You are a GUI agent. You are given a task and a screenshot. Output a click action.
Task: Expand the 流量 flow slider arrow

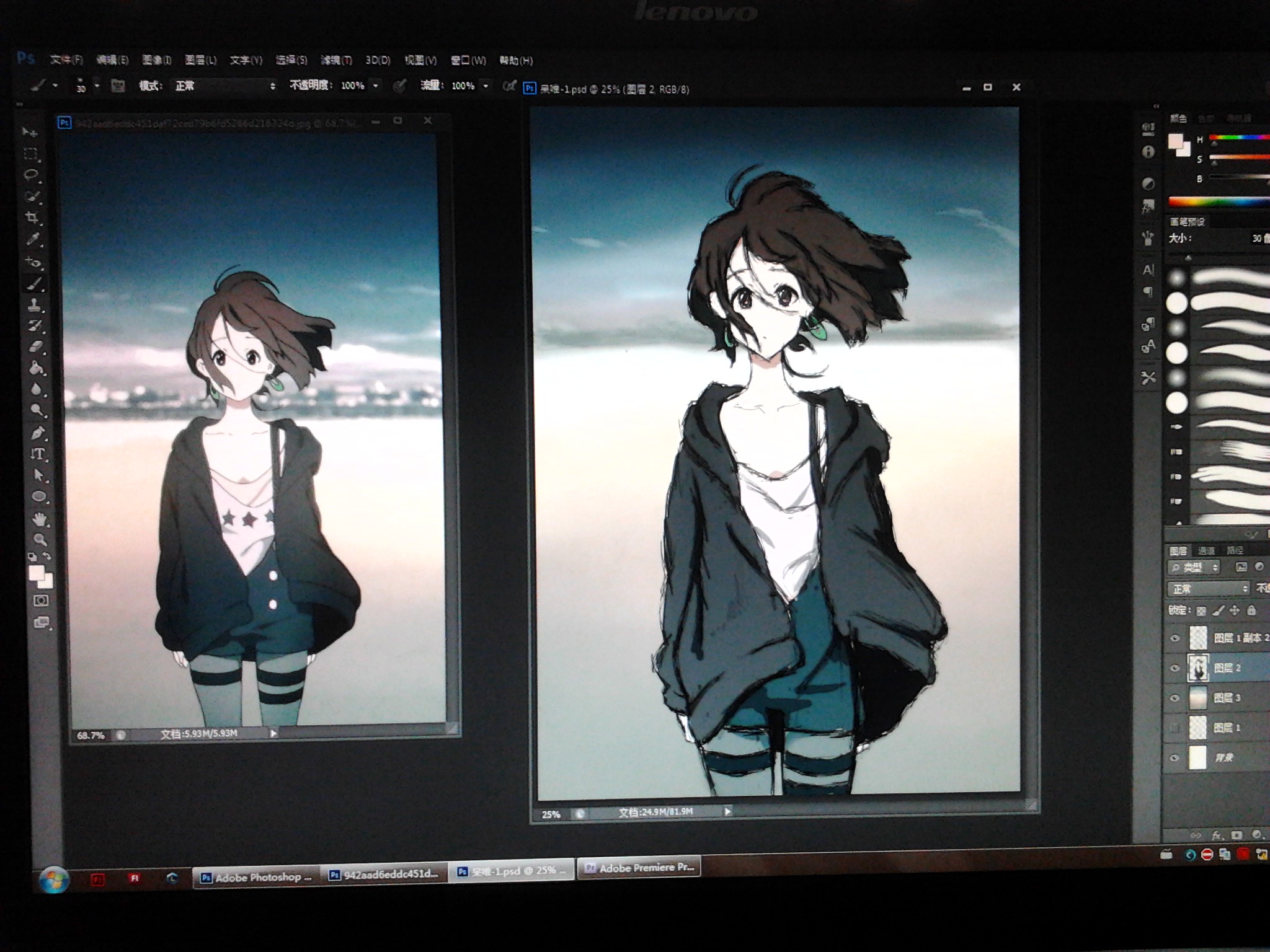click(x=486, y=86)
